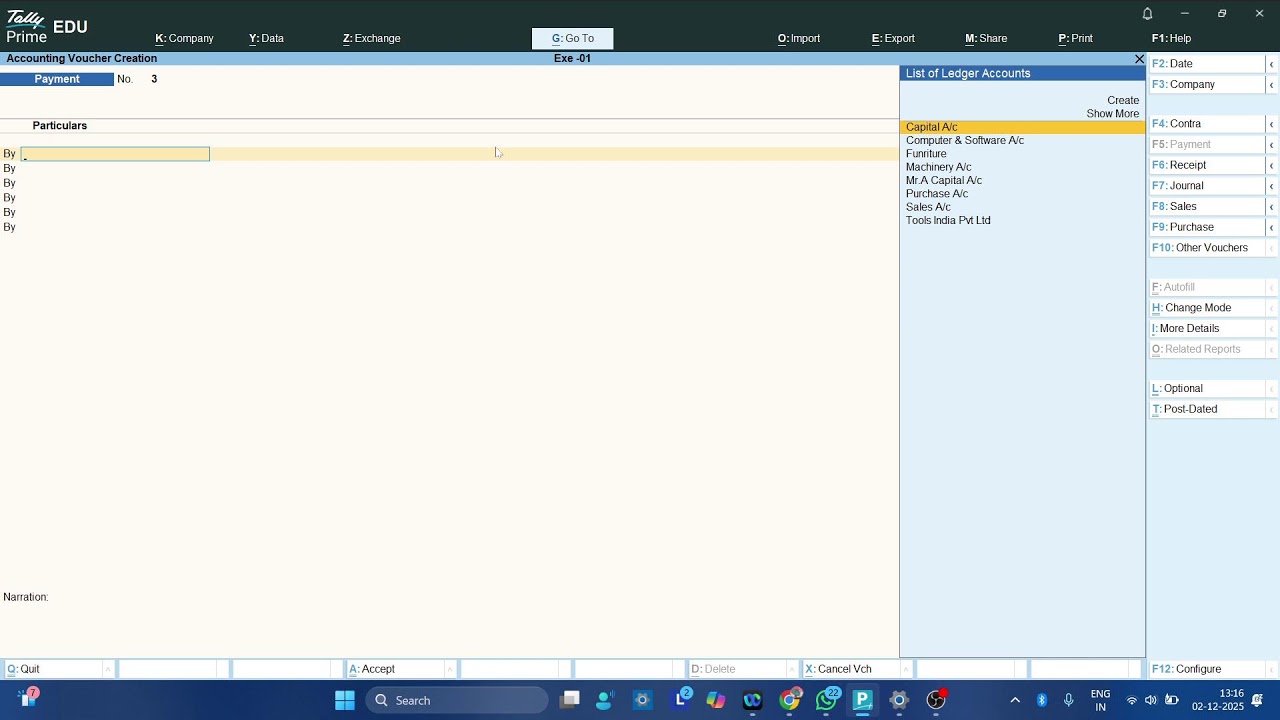Select Furniture ledger from the list

pyautogui.click(x=1022, y=154)
